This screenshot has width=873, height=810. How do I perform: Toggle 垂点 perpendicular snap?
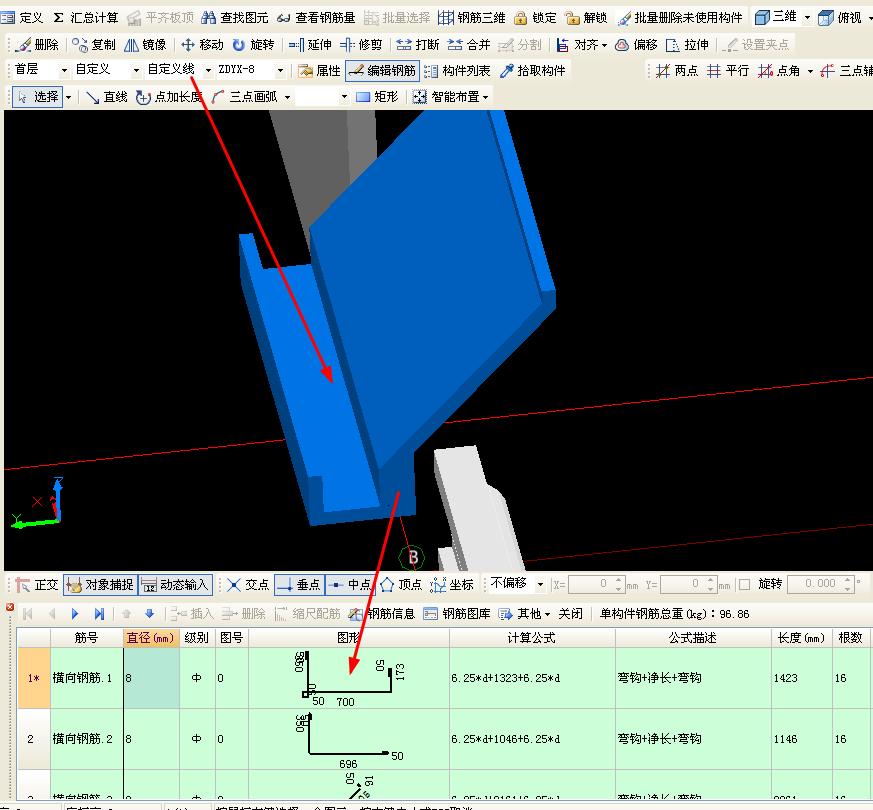tap(300, 585)
